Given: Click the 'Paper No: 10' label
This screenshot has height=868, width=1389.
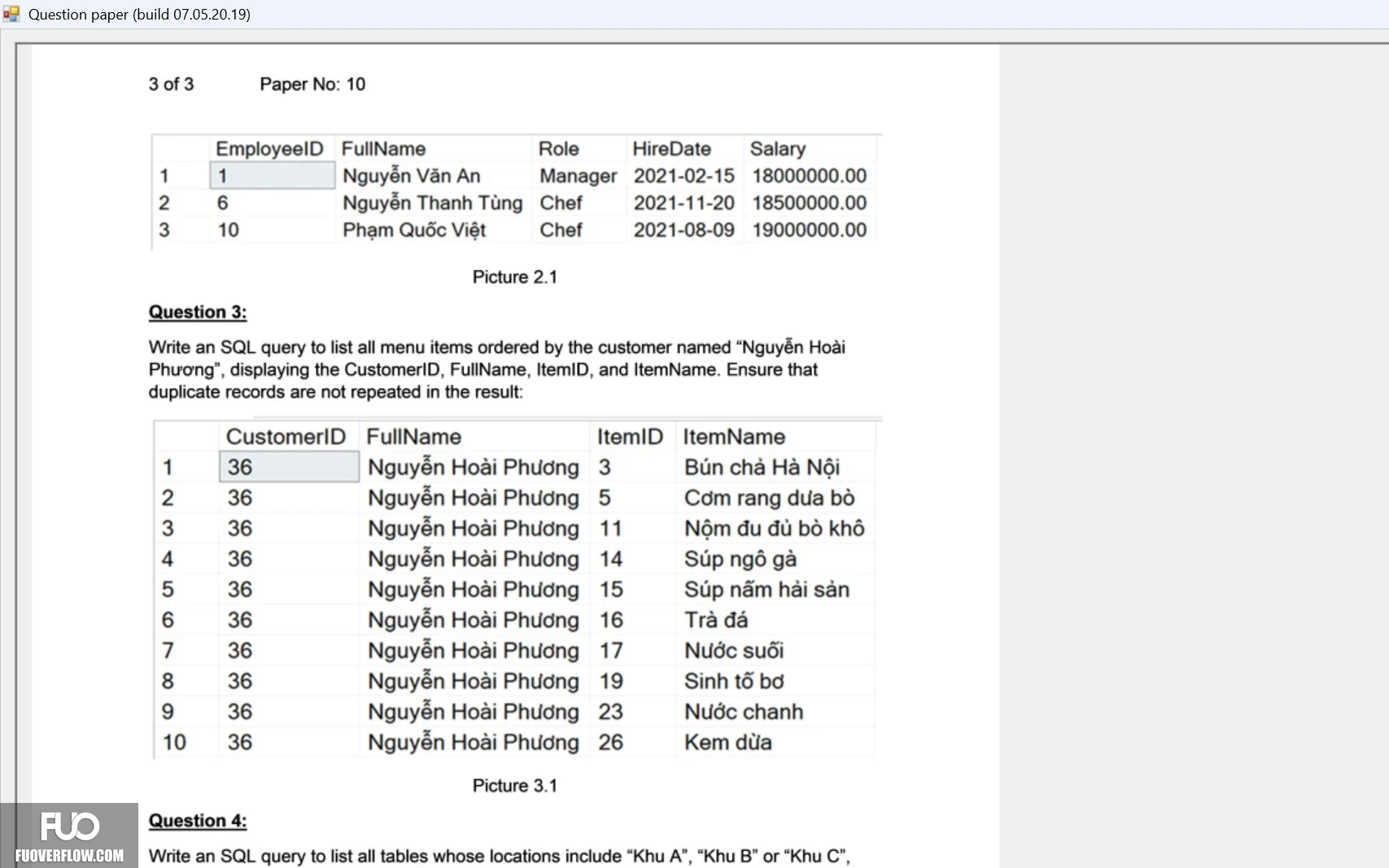Looking at the screenshot, I should click(x=312, y=84).
